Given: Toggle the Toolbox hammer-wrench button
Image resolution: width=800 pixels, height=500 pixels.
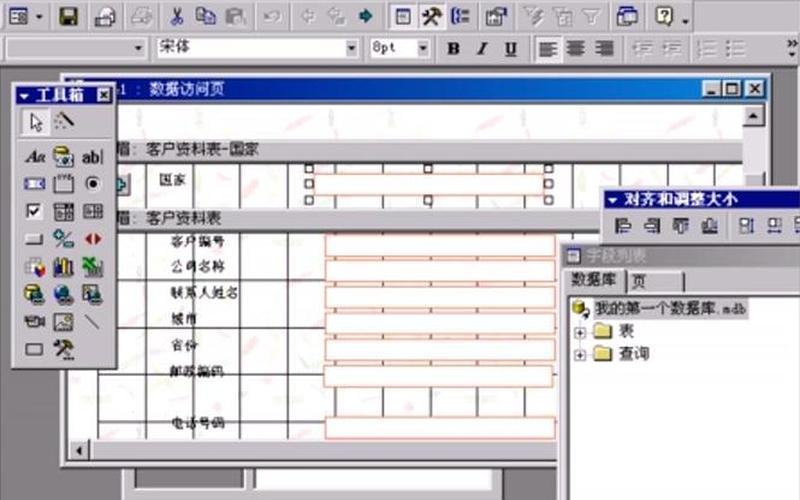Looking at the screenshot, I should [x=432, y=16].
